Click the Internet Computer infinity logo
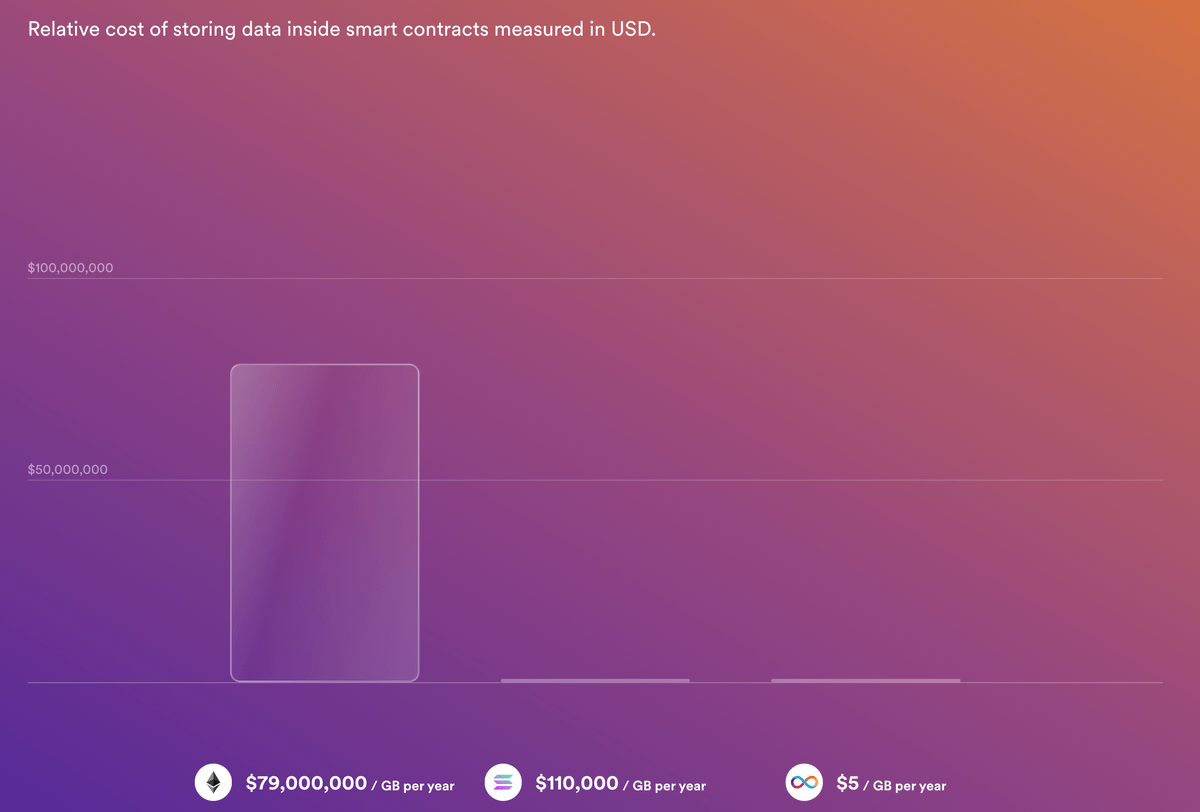 pos(804,783)
